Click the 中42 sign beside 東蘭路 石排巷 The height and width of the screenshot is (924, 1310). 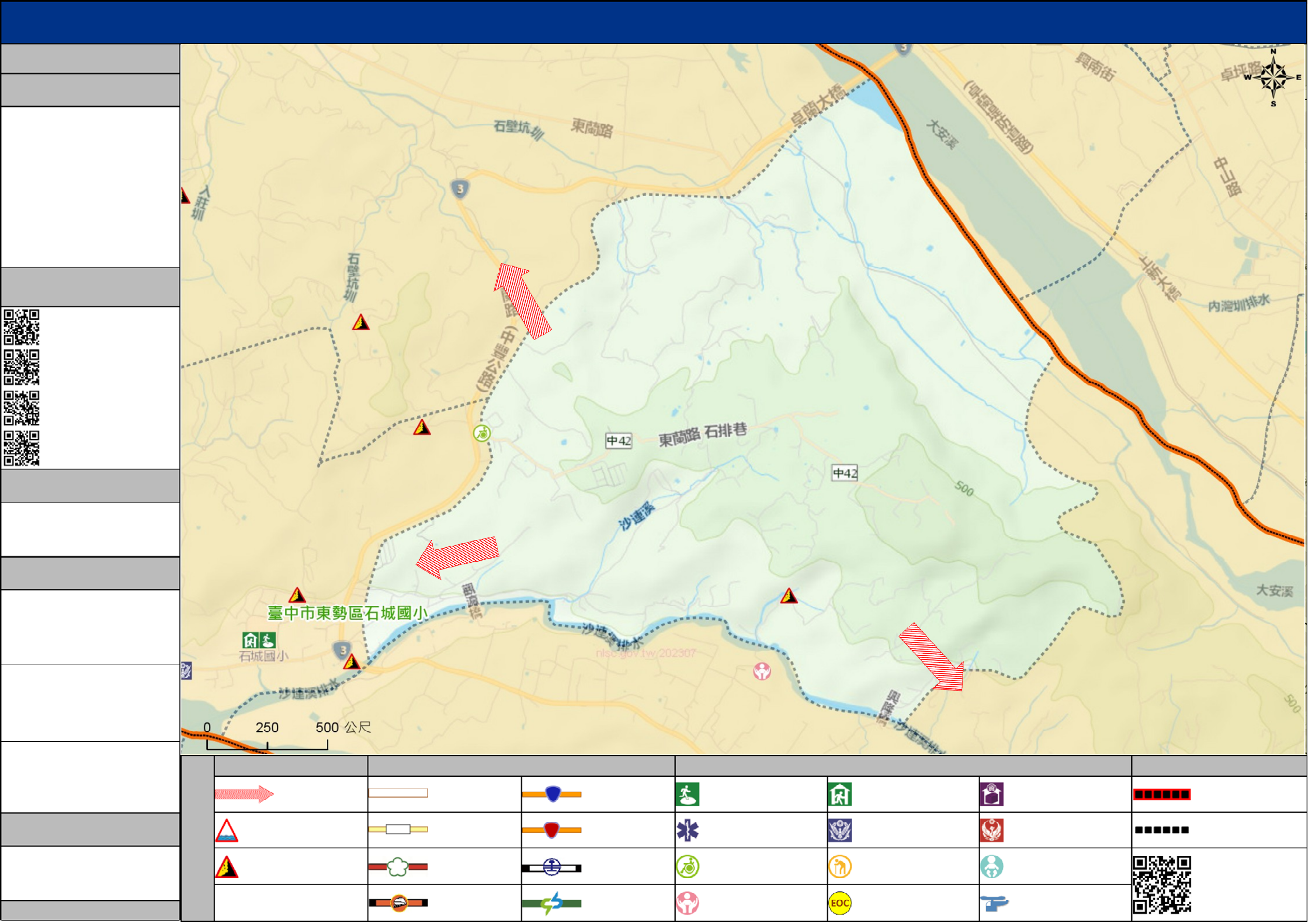pyautogui.click(x=619, y=441)
